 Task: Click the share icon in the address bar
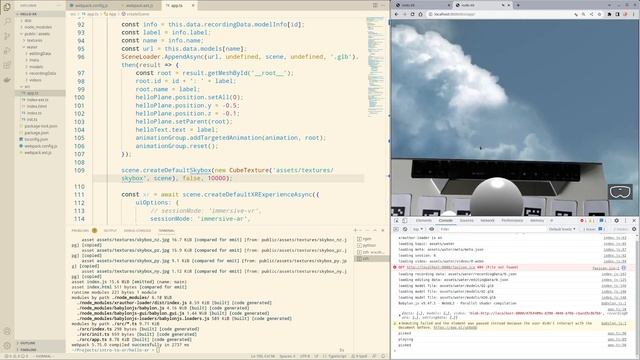[591, 14]
